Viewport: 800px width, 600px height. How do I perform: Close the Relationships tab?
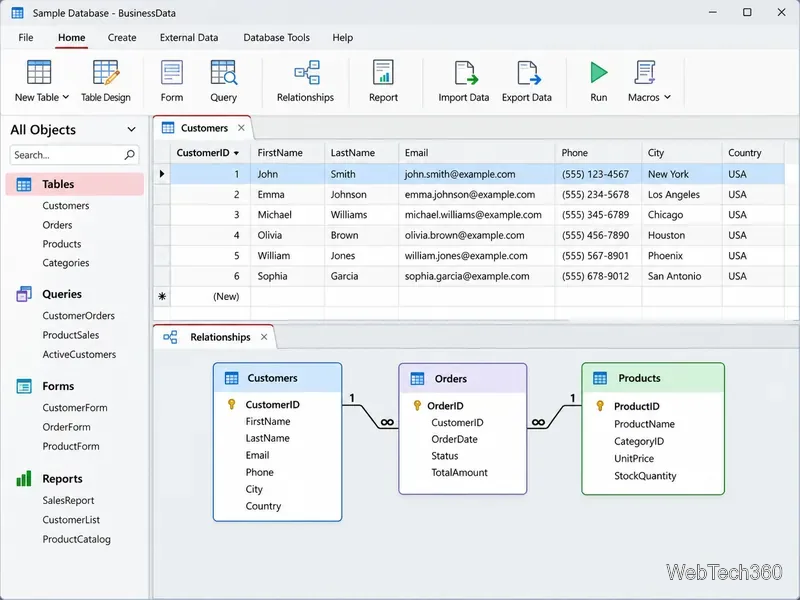tap(264, 337)
